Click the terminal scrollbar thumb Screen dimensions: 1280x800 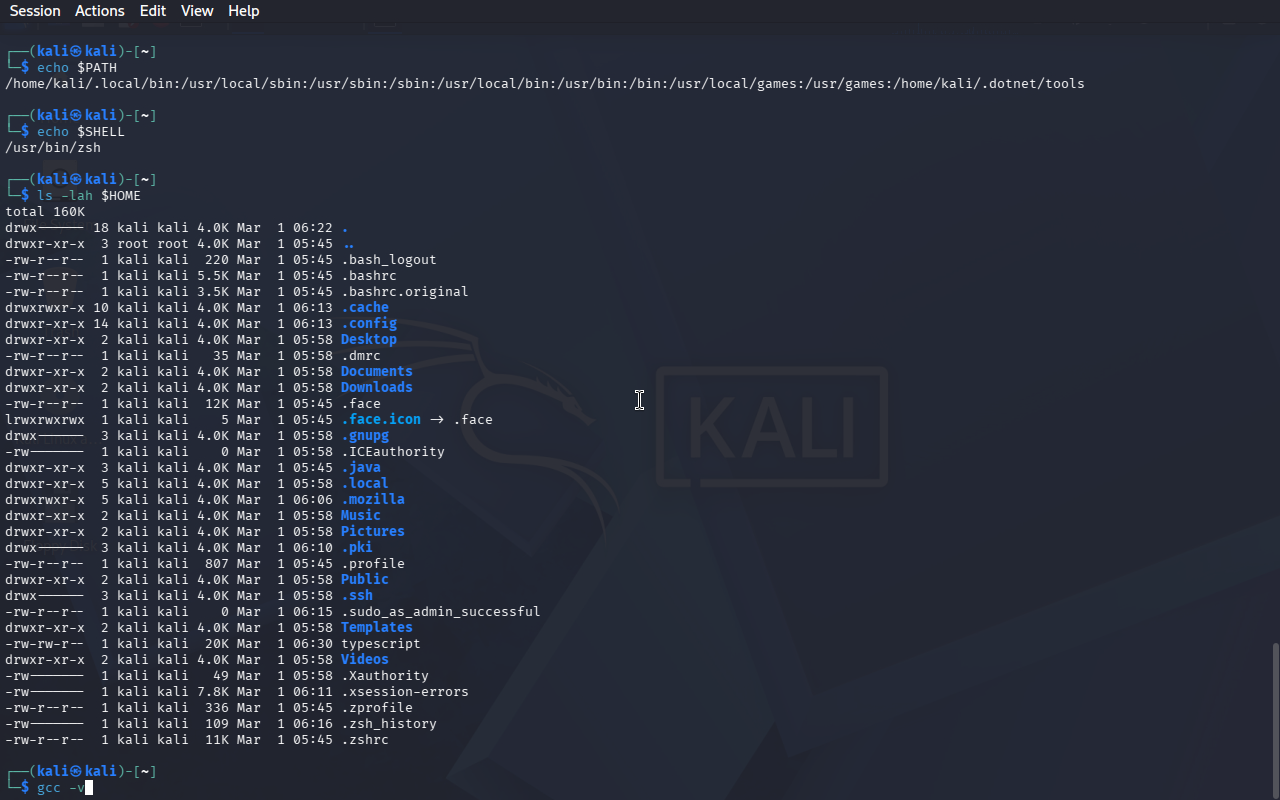click(x=1274, y=718)
